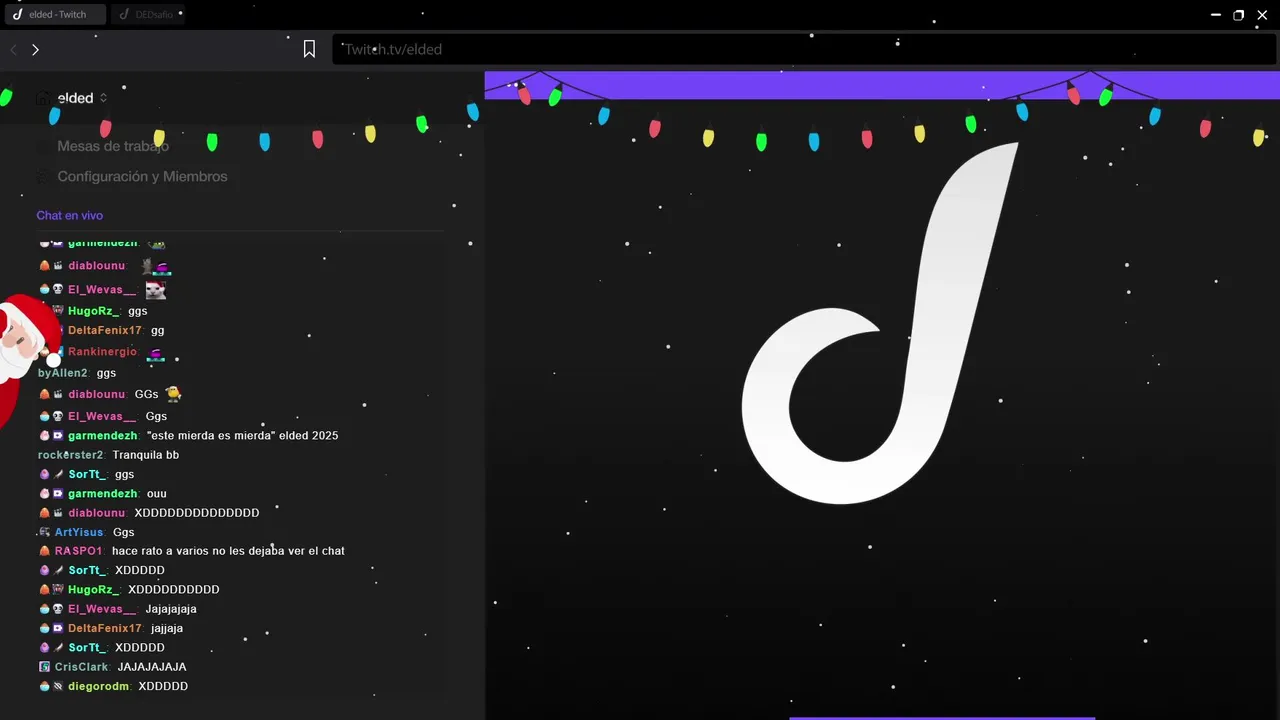The width and height of the screenshot is (1280, 720).
Task: Click username rockerster2
Action: 70,455
